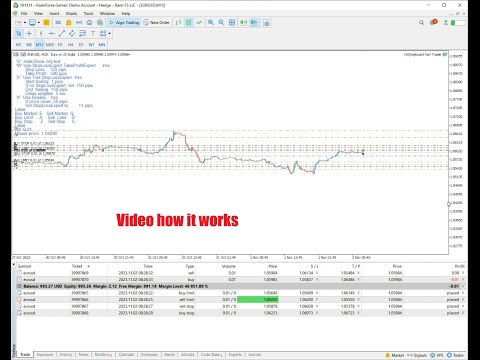The width and height of the screenshot is (480, 360).
Task: Open the View menu
Action: (x=38, y=14)
